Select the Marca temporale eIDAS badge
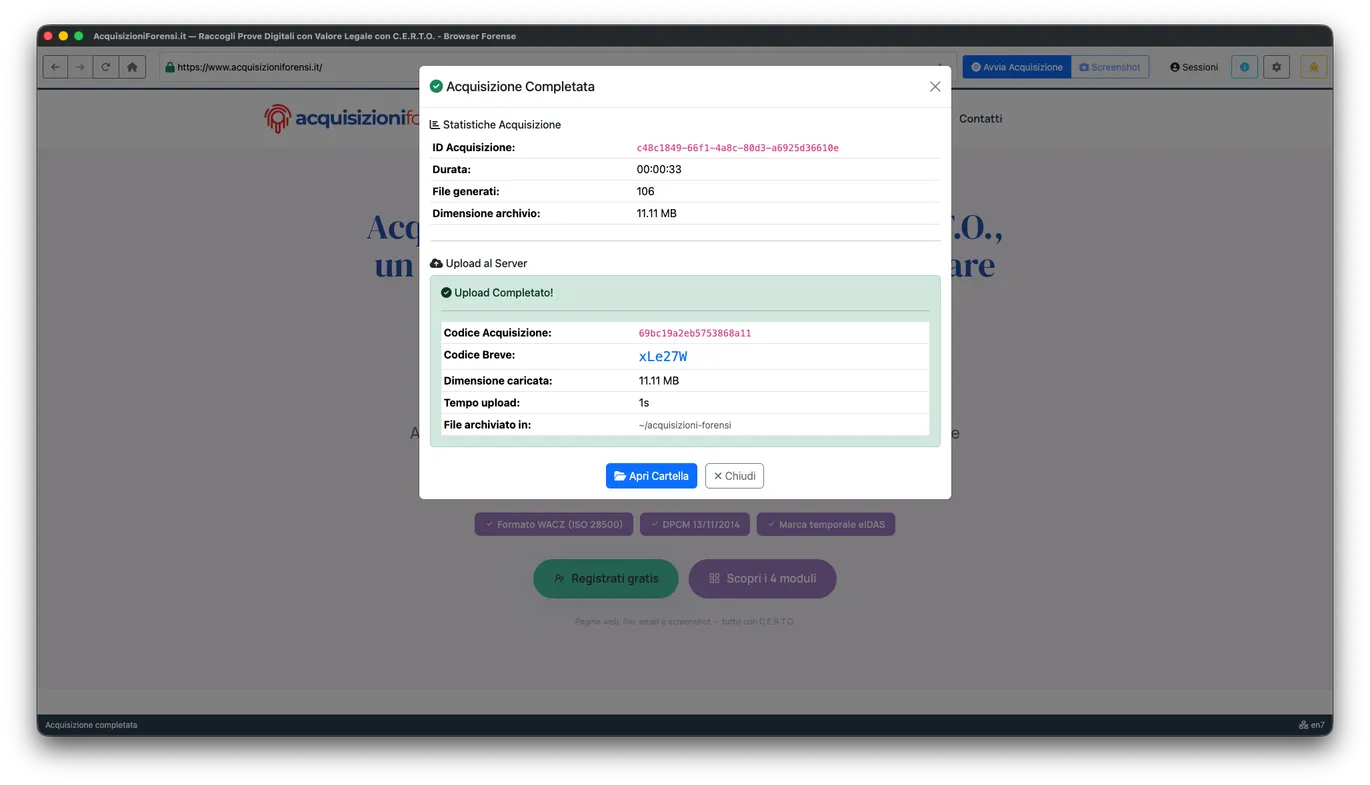The width and height of the screenshot is (1370, 785). coord(826,524)
